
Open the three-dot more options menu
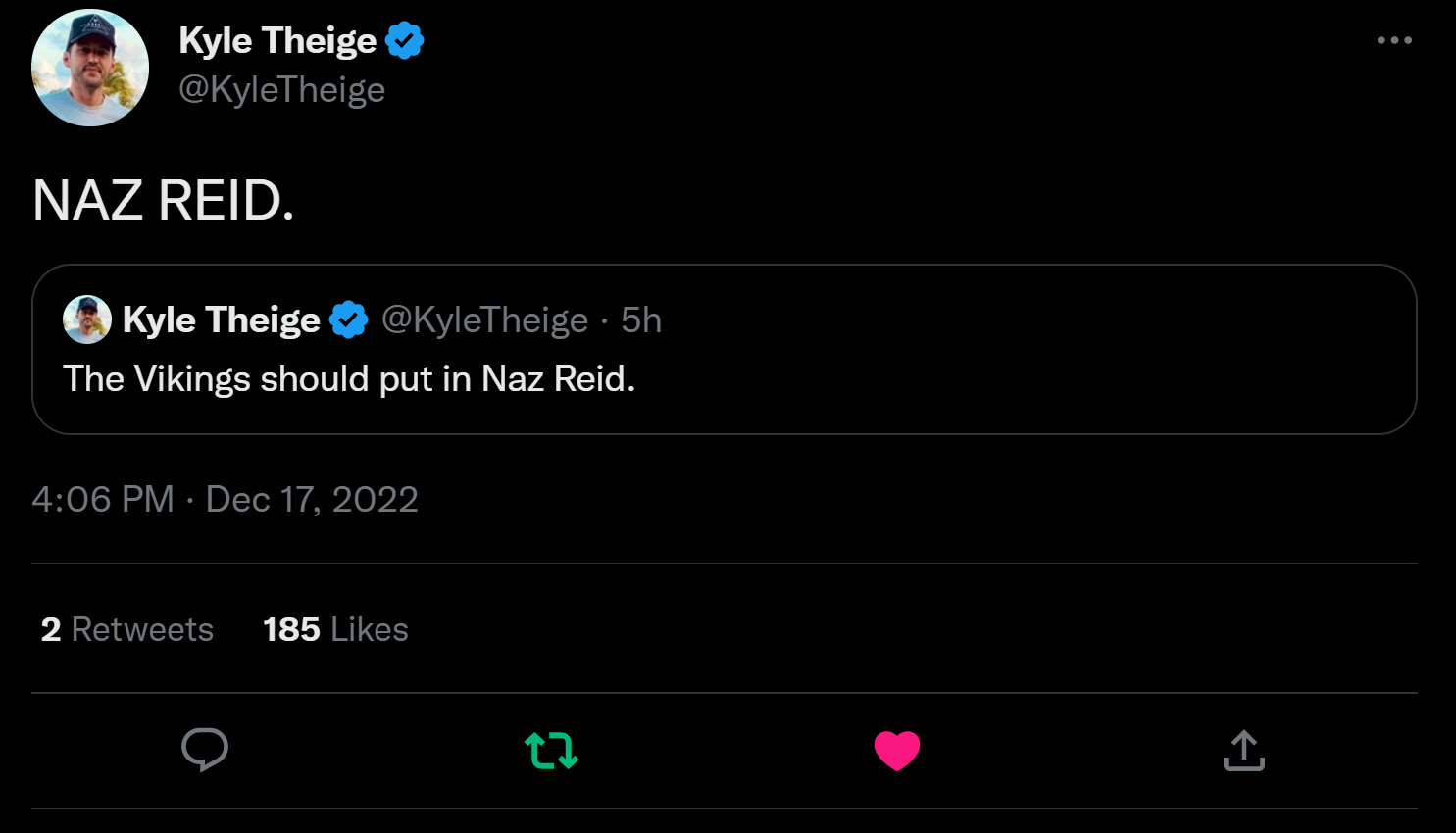tap(1394, 40)
